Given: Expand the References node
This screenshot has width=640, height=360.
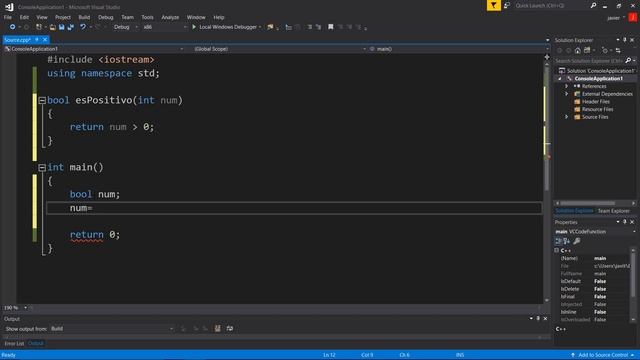Looking at the screenshot, I should tap(567, 86).
